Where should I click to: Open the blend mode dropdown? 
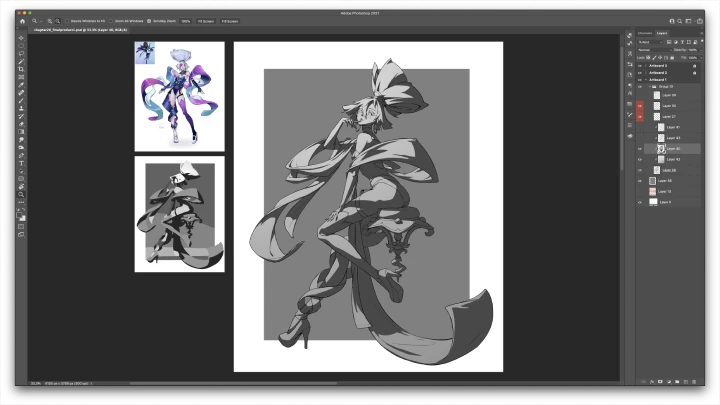click(655, 49)
